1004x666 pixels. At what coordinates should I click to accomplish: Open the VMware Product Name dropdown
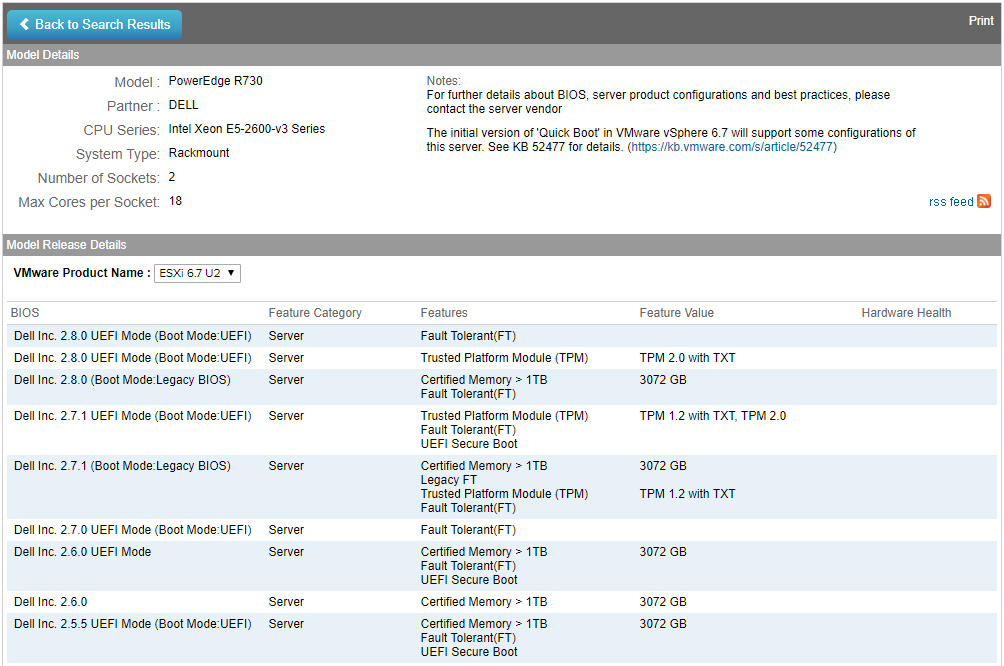pyautogui.click(x=197, y=273)
